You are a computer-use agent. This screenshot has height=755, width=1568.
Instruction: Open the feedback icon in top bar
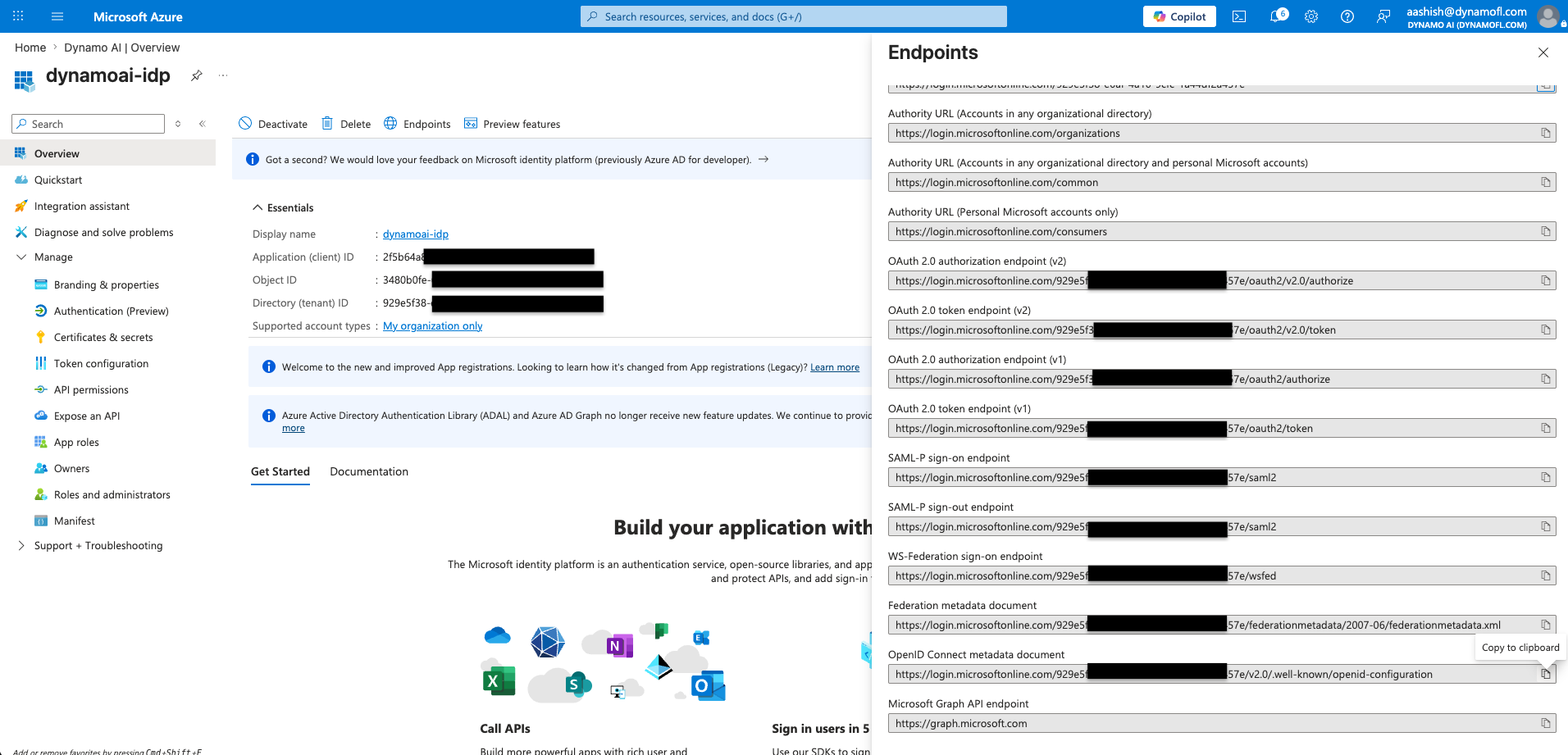pos(1383,16)
